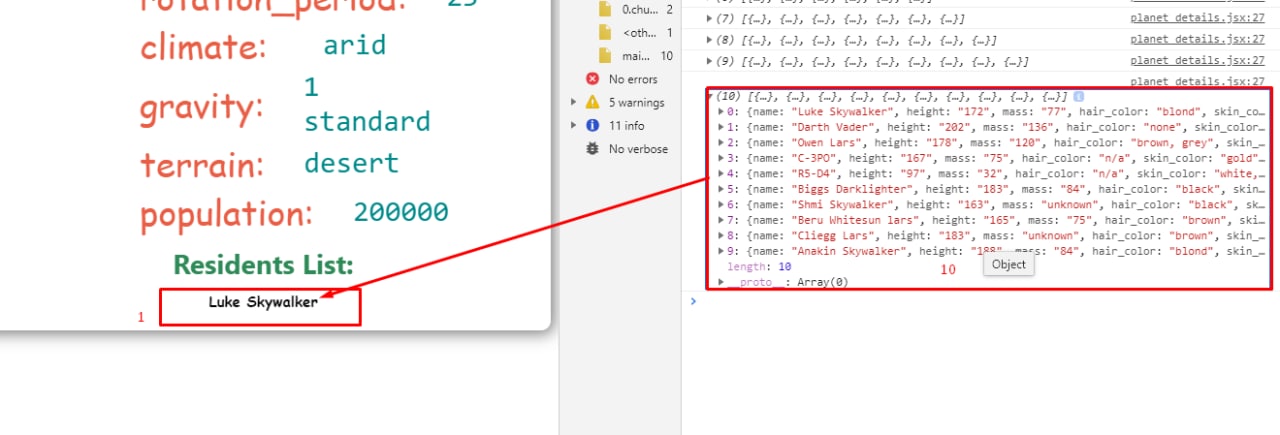The height and width of the screenshot is (435, 1280).
Task: Expand the (8) array log entry
Action: 710,40
